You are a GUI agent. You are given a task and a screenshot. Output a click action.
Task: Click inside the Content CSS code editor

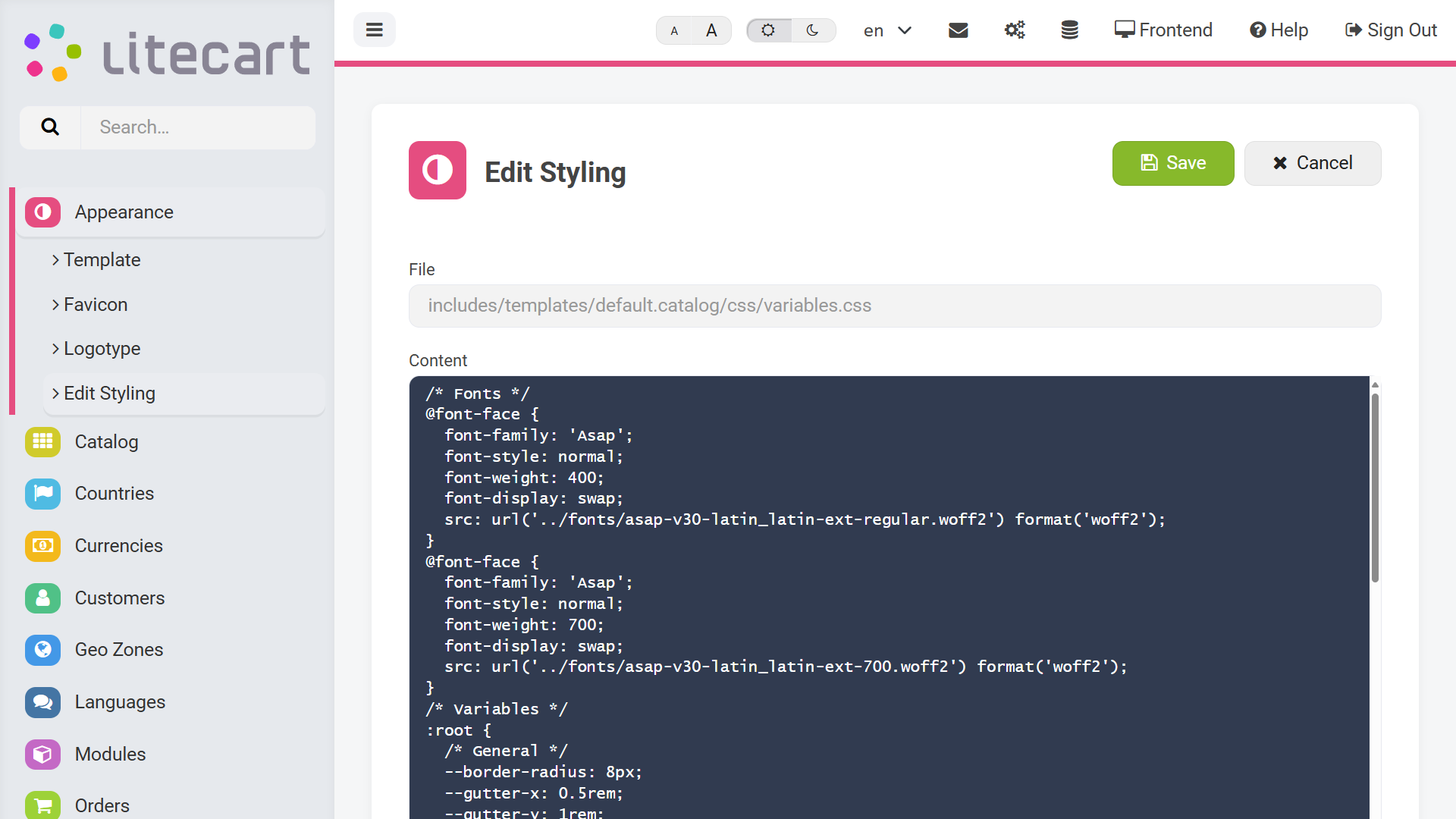889,598
